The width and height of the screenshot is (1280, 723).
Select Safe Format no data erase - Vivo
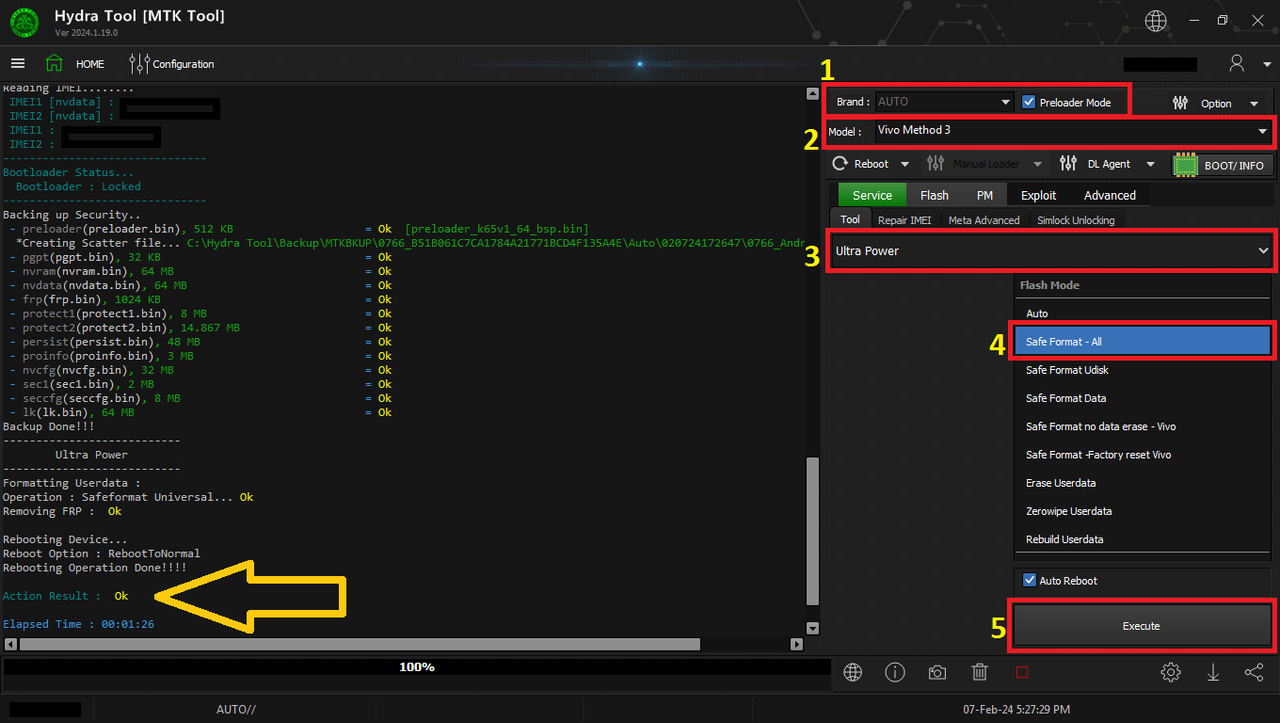pyautogui.click(x=1142, y=426)
